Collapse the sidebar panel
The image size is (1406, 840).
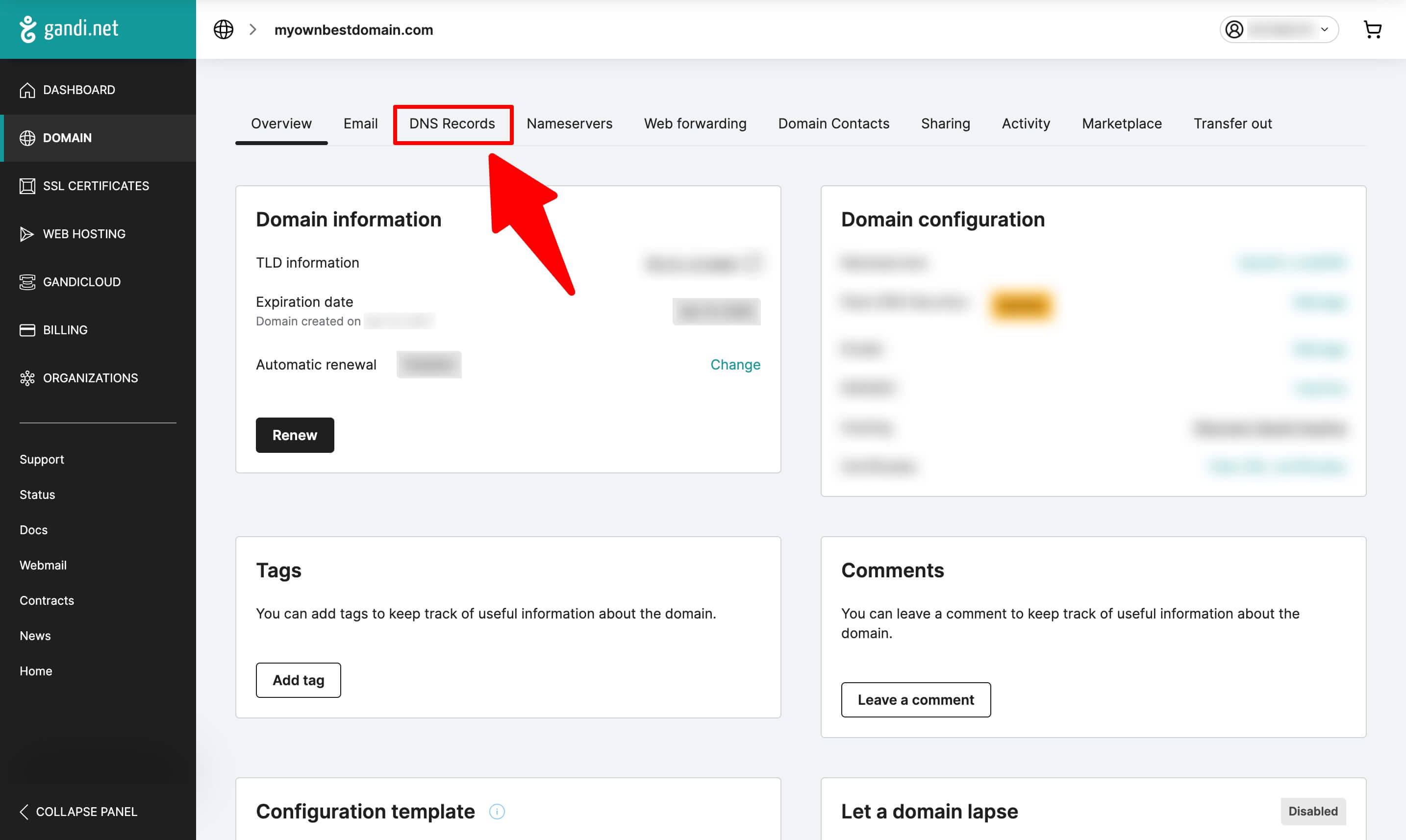tap(79, 812)
